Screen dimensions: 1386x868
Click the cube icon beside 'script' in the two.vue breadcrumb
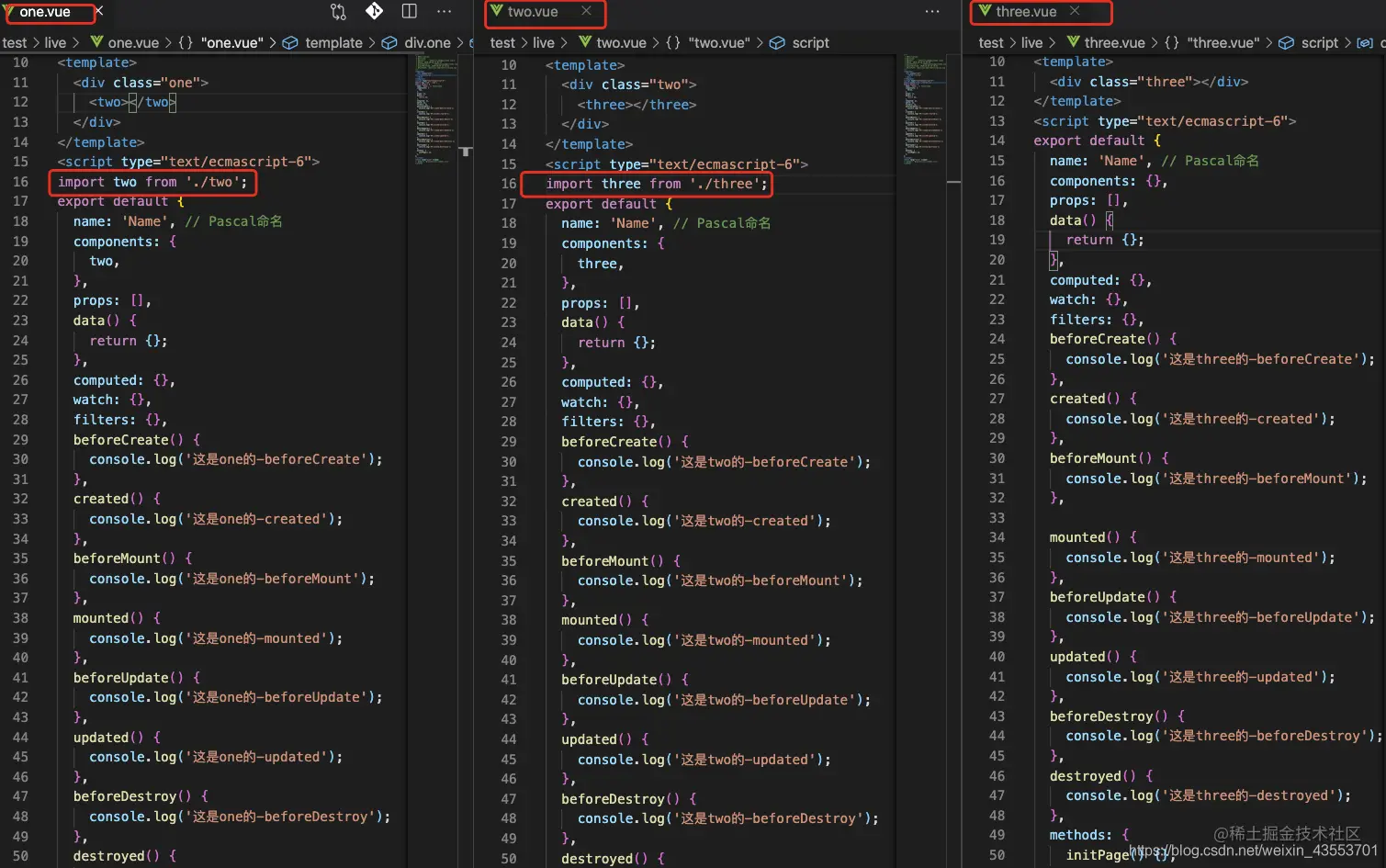[x=777, y=43]
